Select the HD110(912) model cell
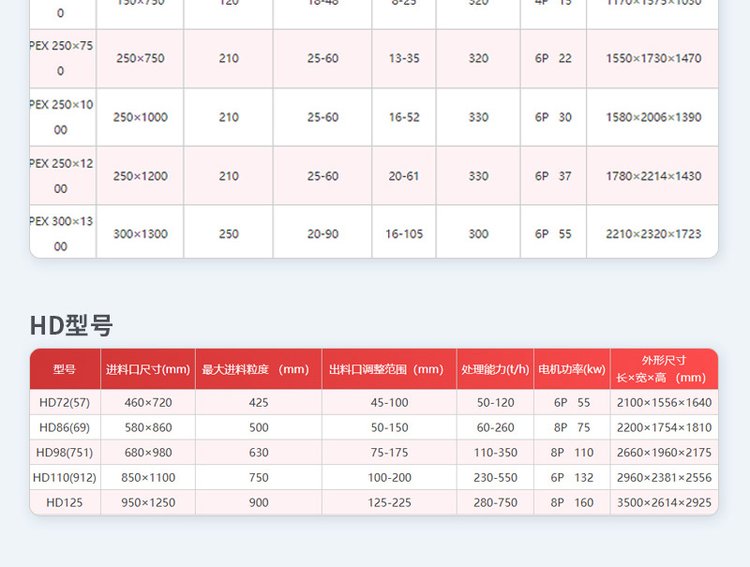Image resolution: width=750 pixels, height=567 pixels. [64, 477]
